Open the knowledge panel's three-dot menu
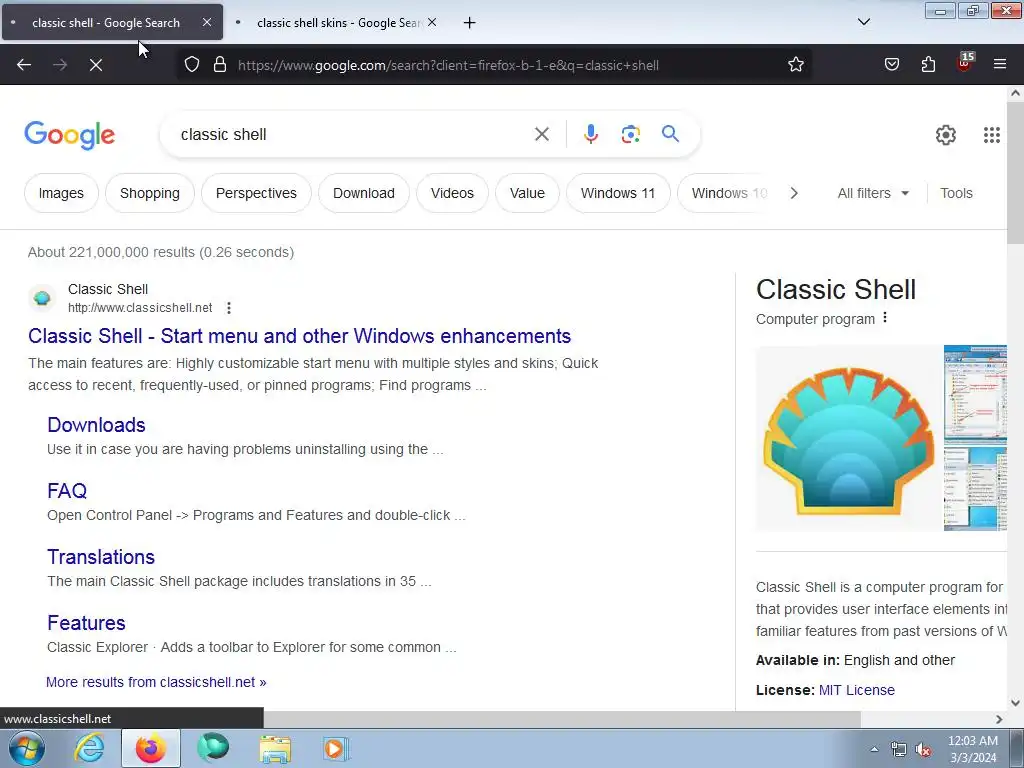1024x768 pixels. tap(885, 318)
